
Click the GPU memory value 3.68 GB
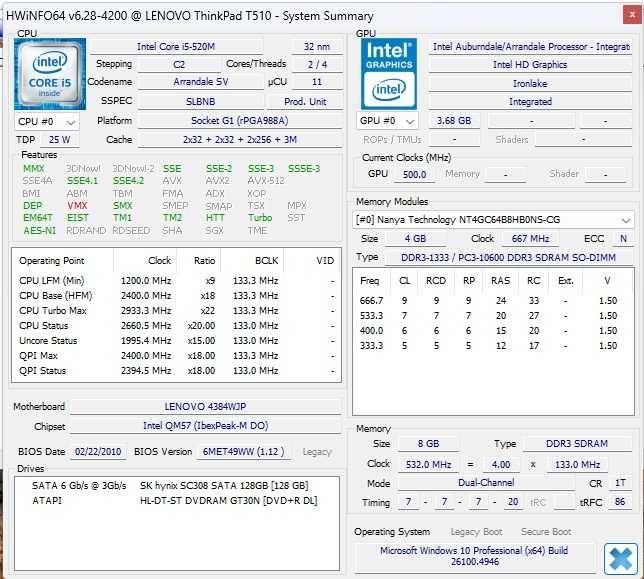click(454, 121)
